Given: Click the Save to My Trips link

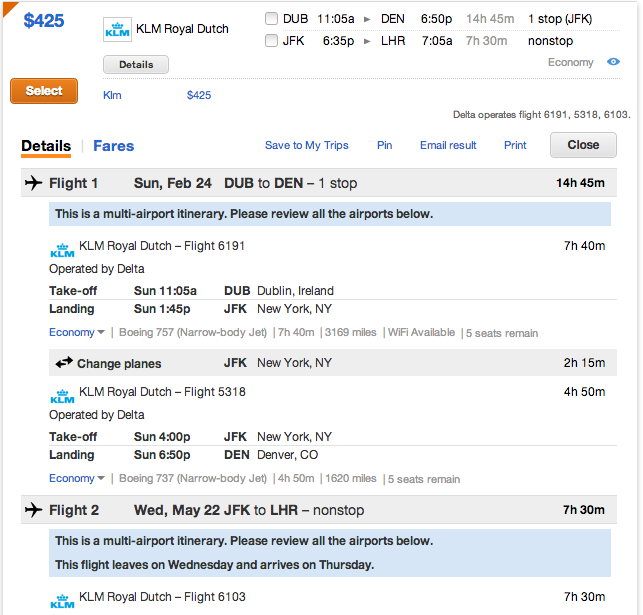Looking at the screenshot, I should pyautogui.click(x=307, y=145).
